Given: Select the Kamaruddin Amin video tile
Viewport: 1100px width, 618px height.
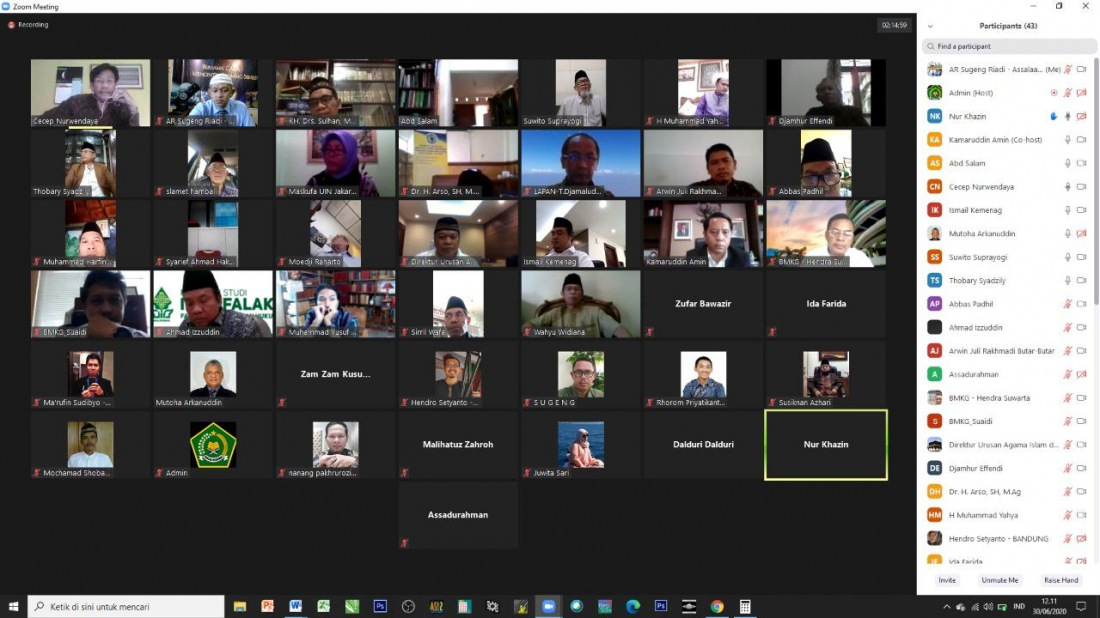Looking at the screenshot, I should pyautogui.click(x=703, y=233).
